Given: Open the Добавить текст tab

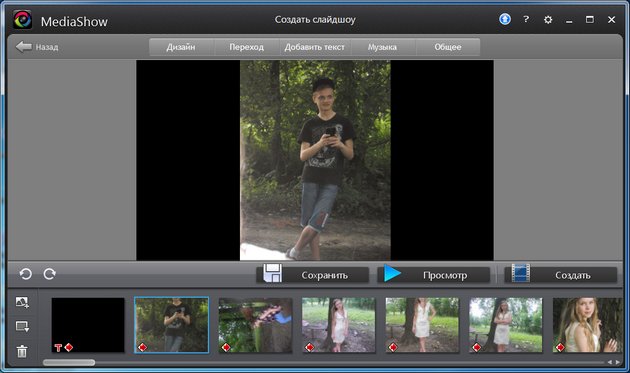Looking at the screenshot, I should coord(315,47).
